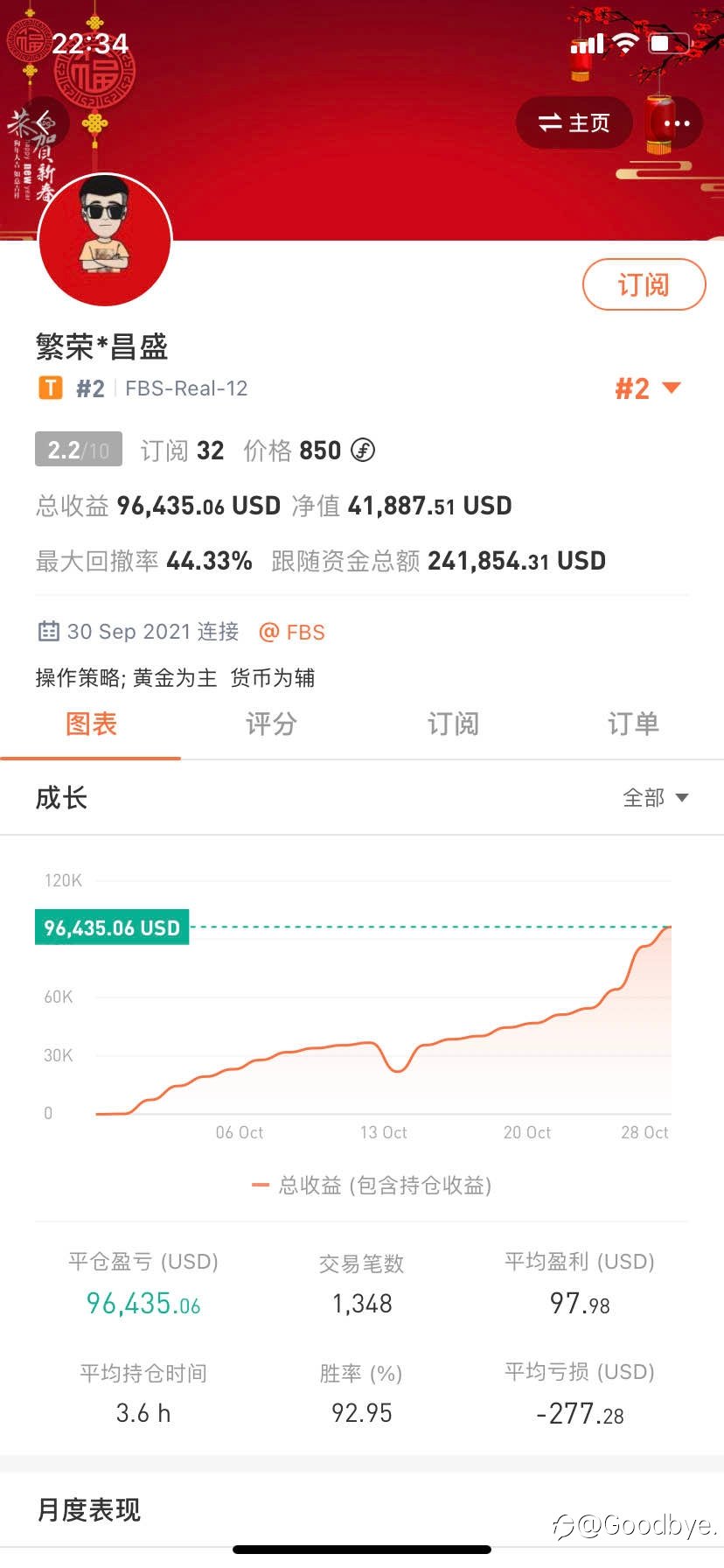Viewport: 724px width, 1568px height.
Task: Tap the 96,435.06 USD chart value label
Action: point(112,927)
